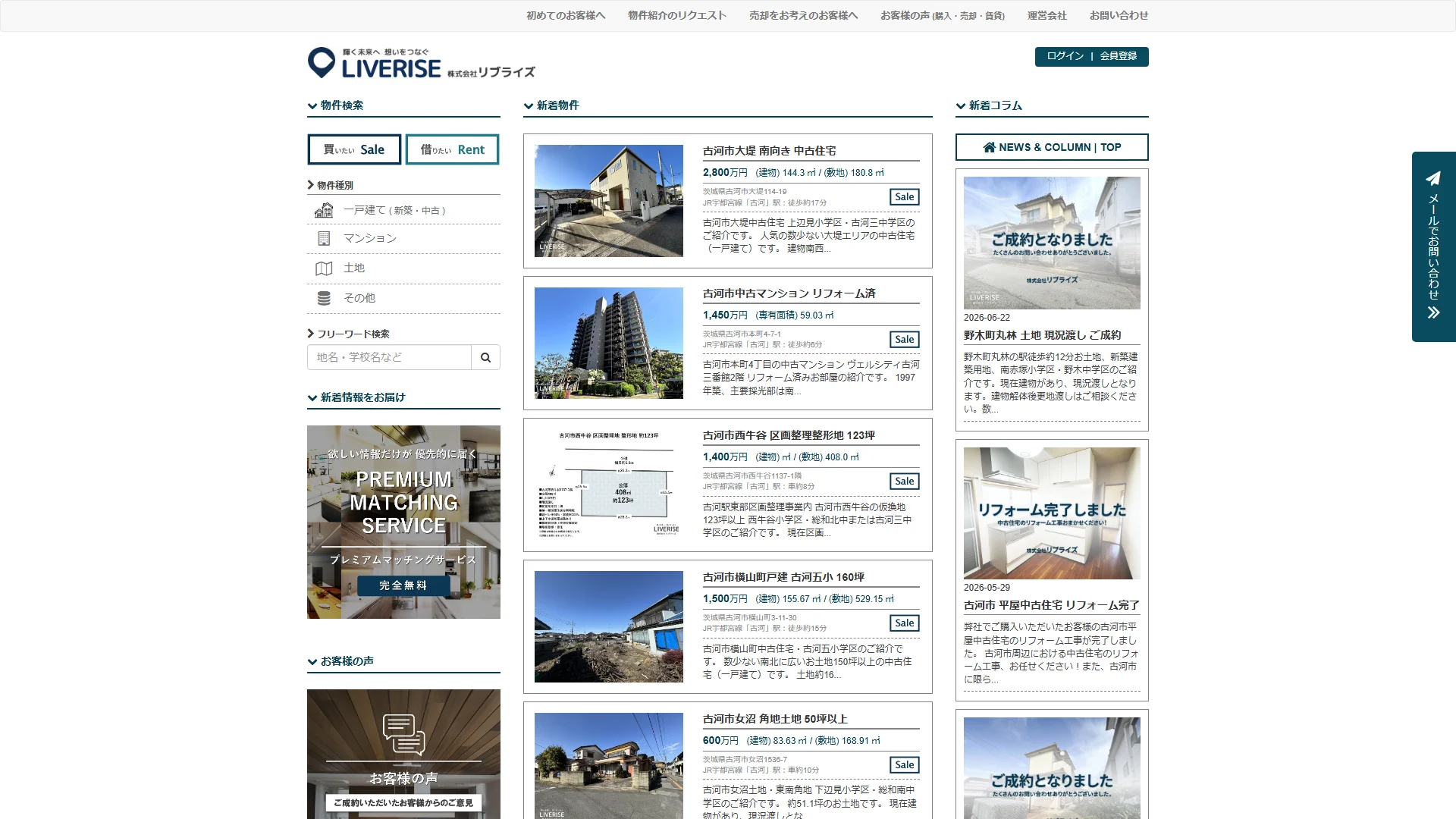Open the 西牛谷 land plot diagram thumbnail
Screen dimensions: 1456x819
(x=608, y=485)
